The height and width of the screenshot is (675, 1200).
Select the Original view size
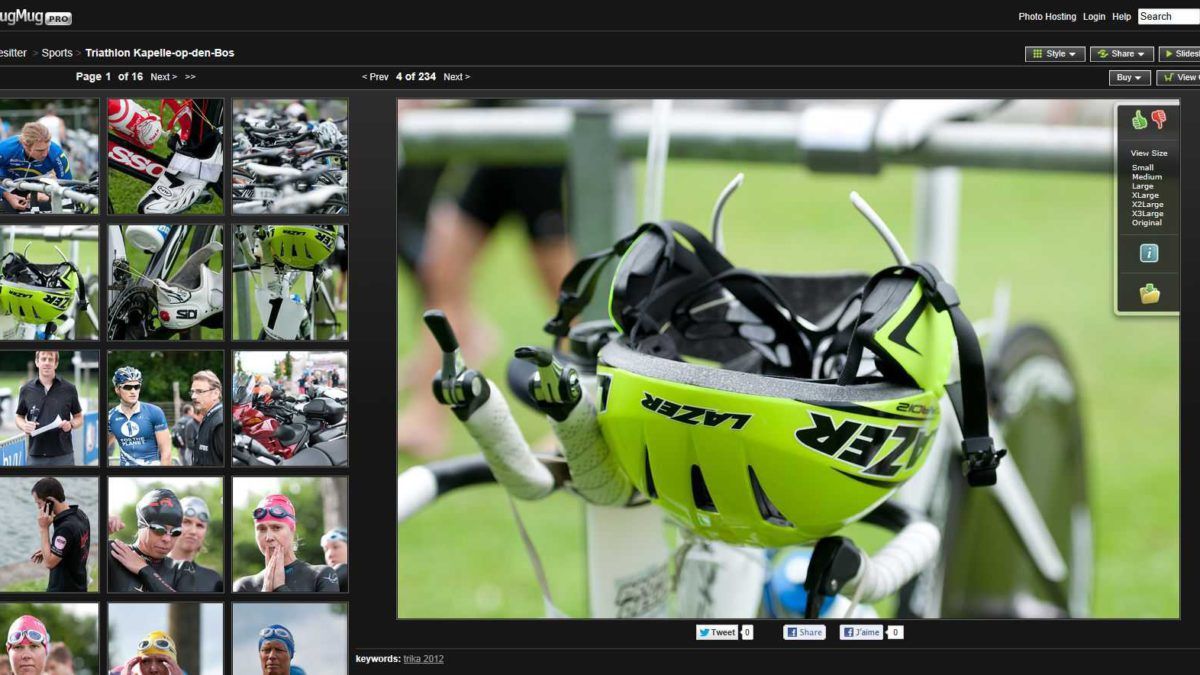tap(1146, 222)
